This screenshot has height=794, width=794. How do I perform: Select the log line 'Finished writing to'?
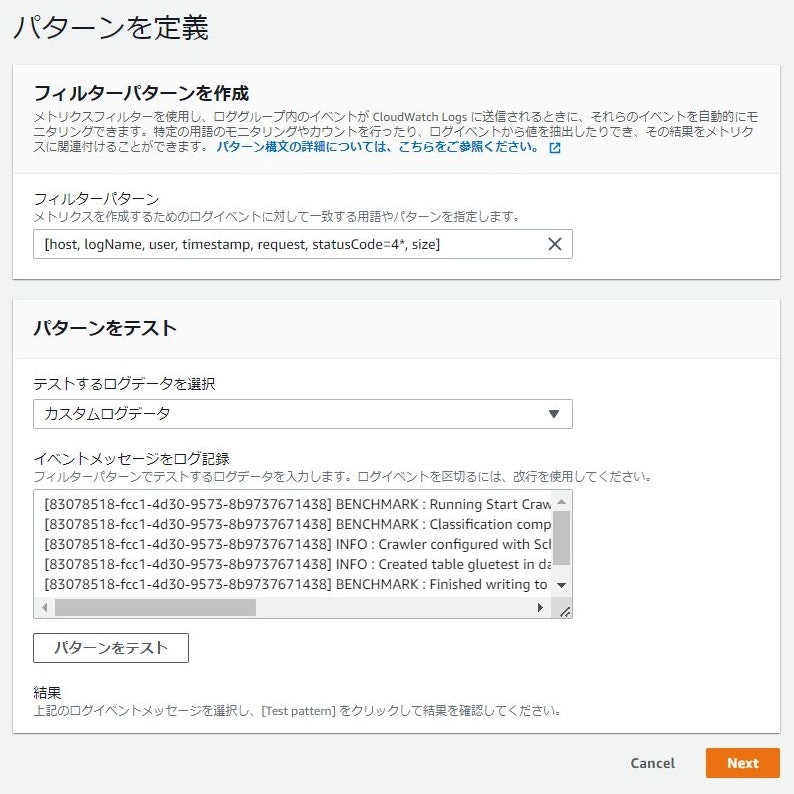(x=296, y=584)
